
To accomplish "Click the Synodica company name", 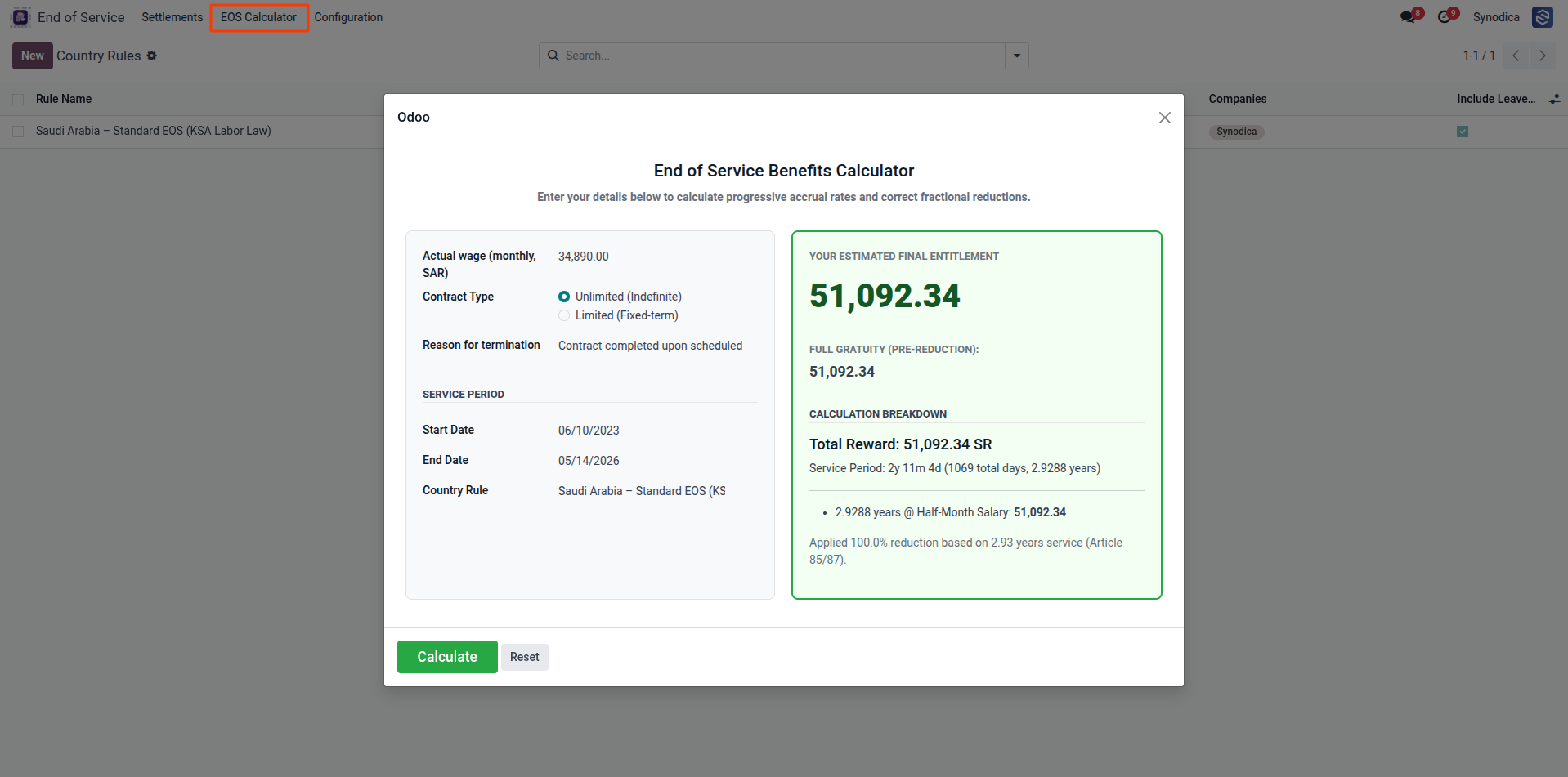I will pos(1496,17).
